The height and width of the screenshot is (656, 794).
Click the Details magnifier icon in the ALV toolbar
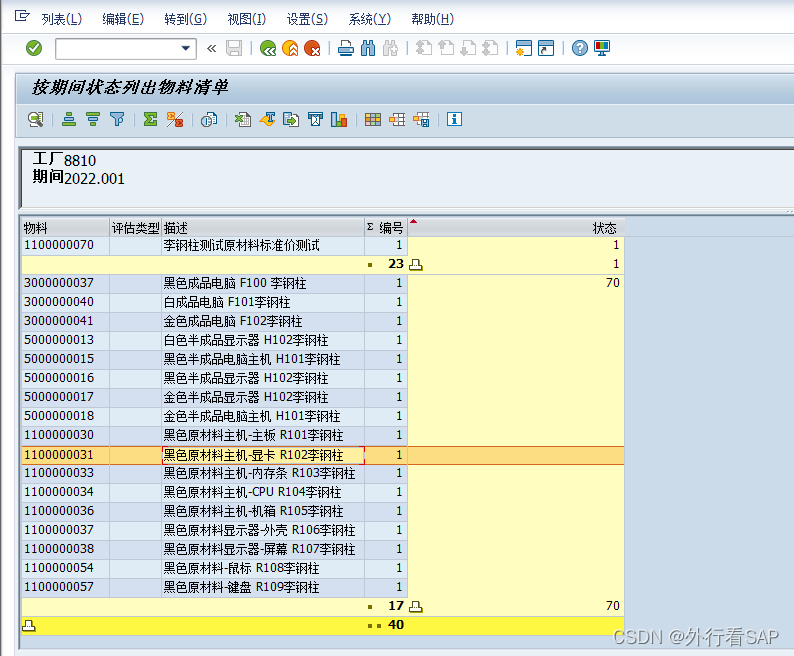[x=35, y=120]
